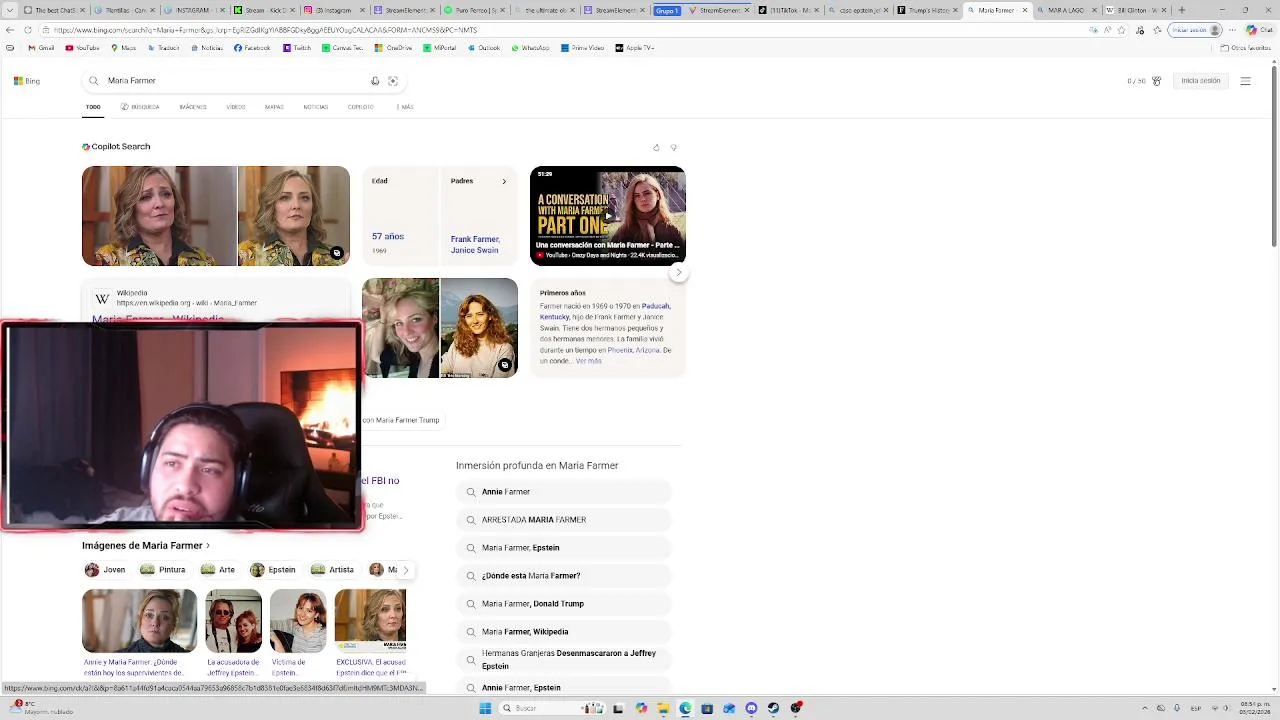
Task: Click the thumbs up icon on Copilot Search
Action: tap(656, 147)
